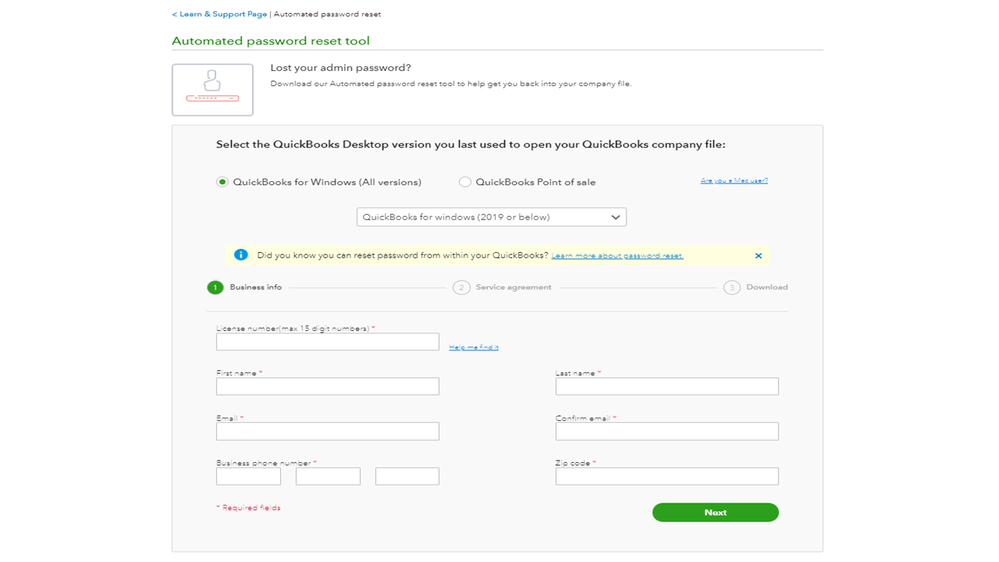
Task: Click the blue info icon in banner
Action: point(240,255)
